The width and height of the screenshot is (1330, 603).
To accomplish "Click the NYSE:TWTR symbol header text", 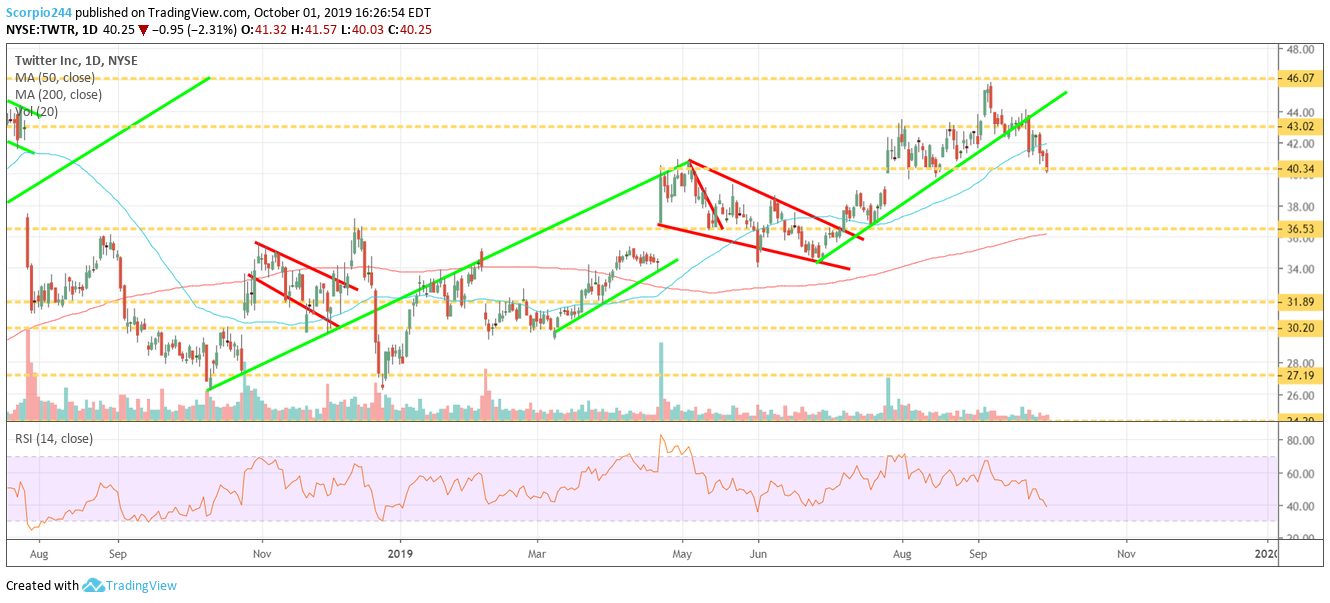I will (39, 30).
